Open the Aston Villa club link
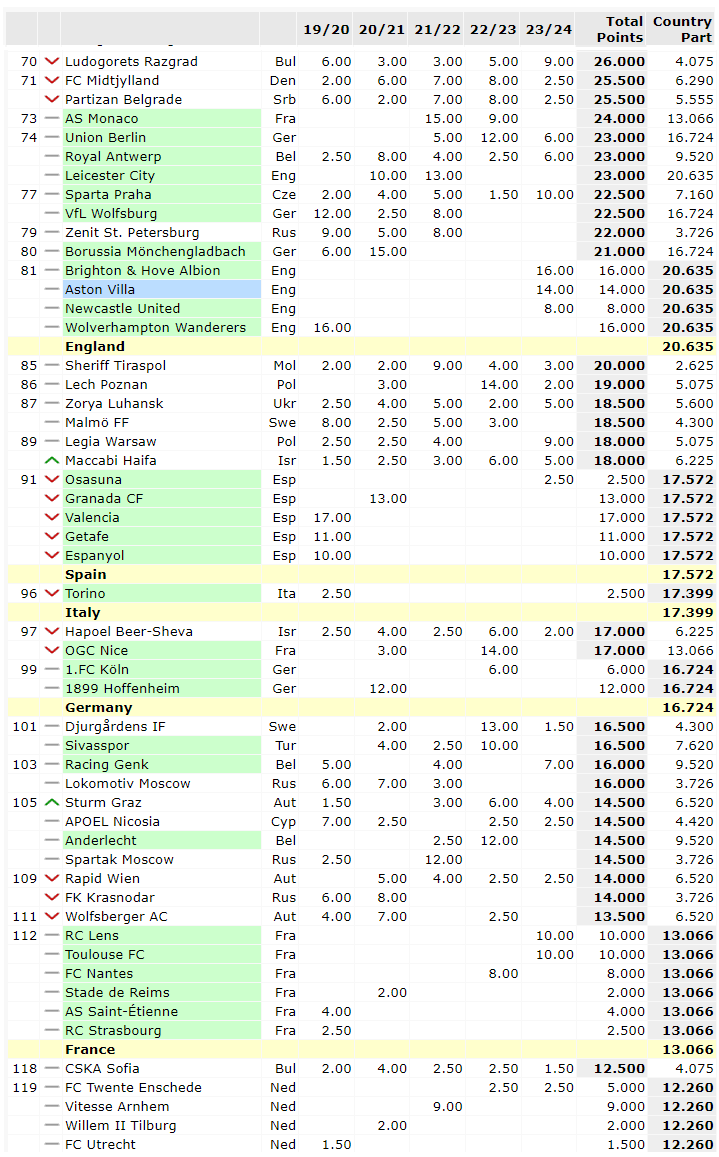This screenshot has width=719, height=1157. (100, 289)
